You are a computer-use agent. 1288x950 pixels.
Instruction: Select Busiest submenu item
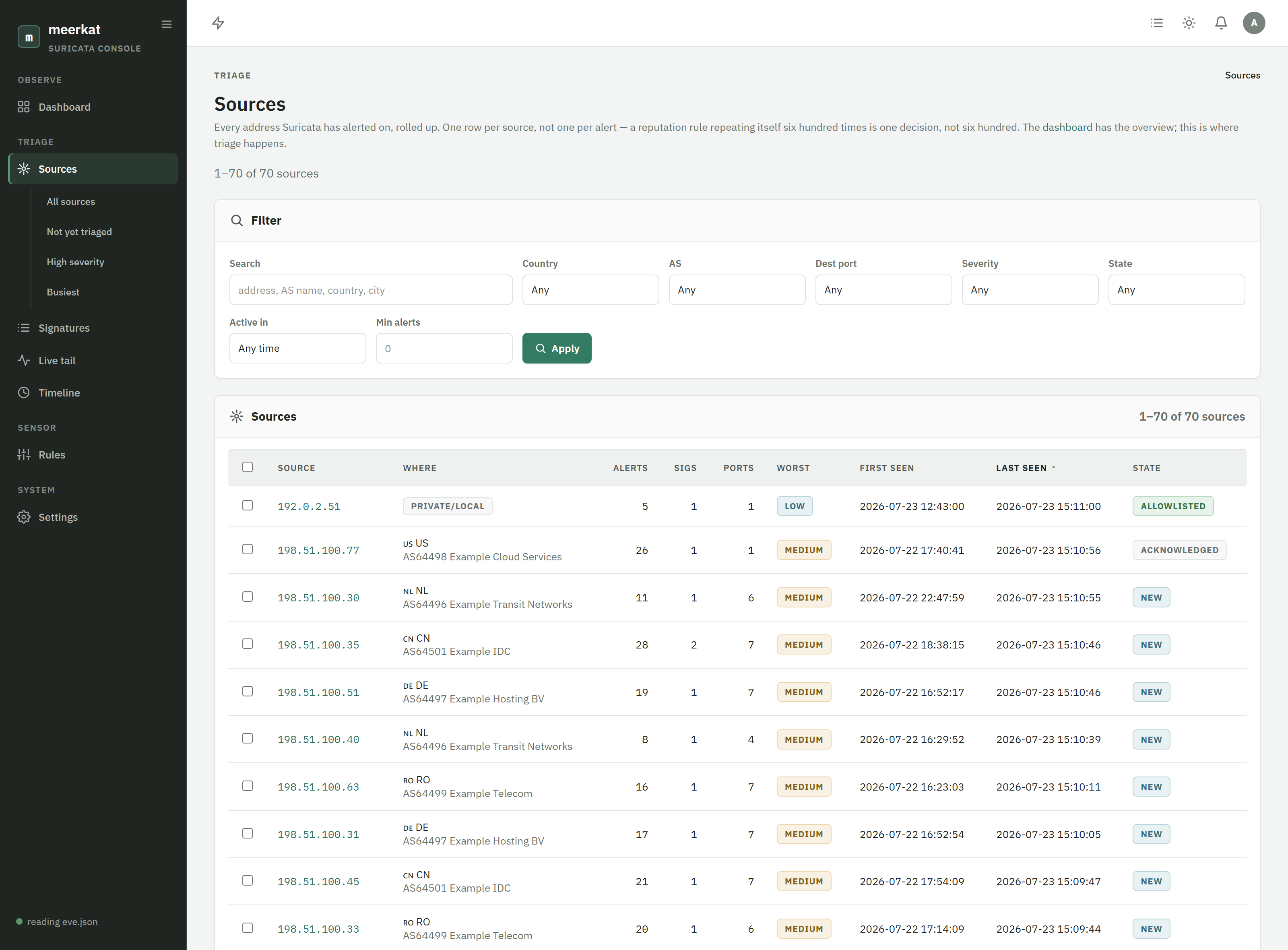click(x=63, y=292)
